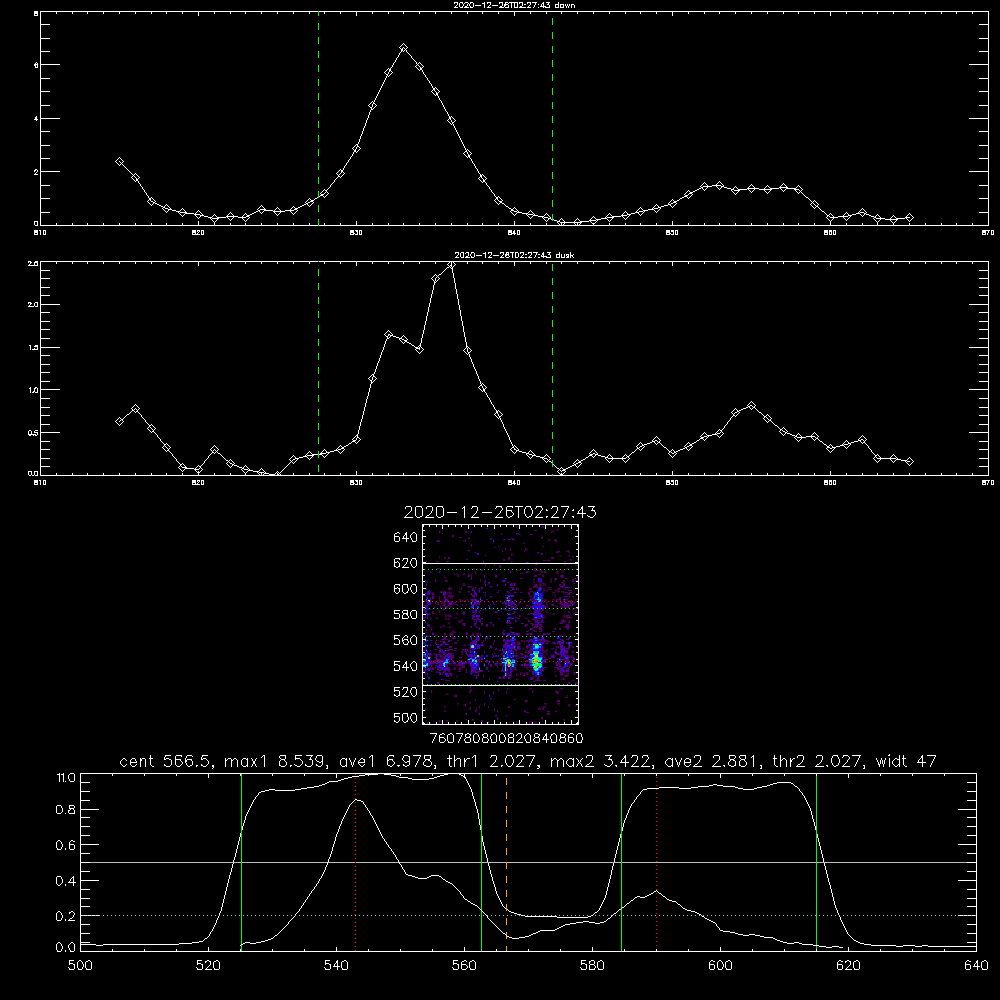The image size is (1000, 1000).
Task: Click the 'widt 47' value
Action: (x=906, y=761)
